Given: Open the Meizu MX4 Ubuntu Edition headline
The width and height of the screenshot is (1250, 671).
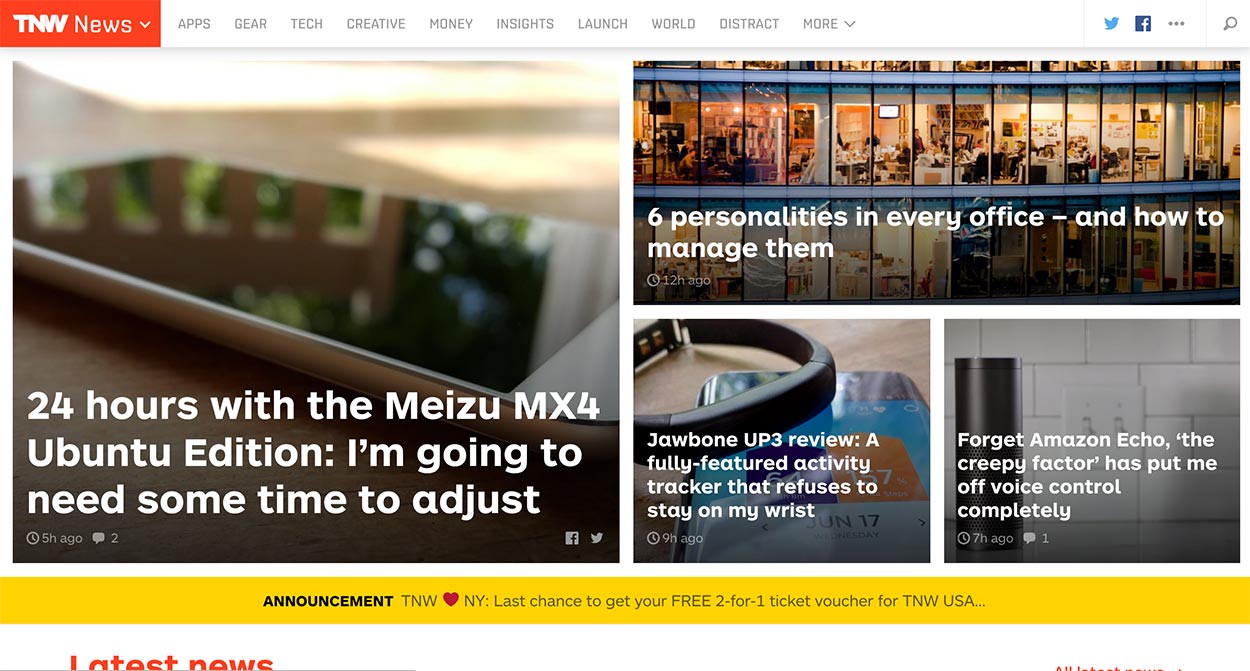Looking at the screenshot, I should [x=313, y=452].
